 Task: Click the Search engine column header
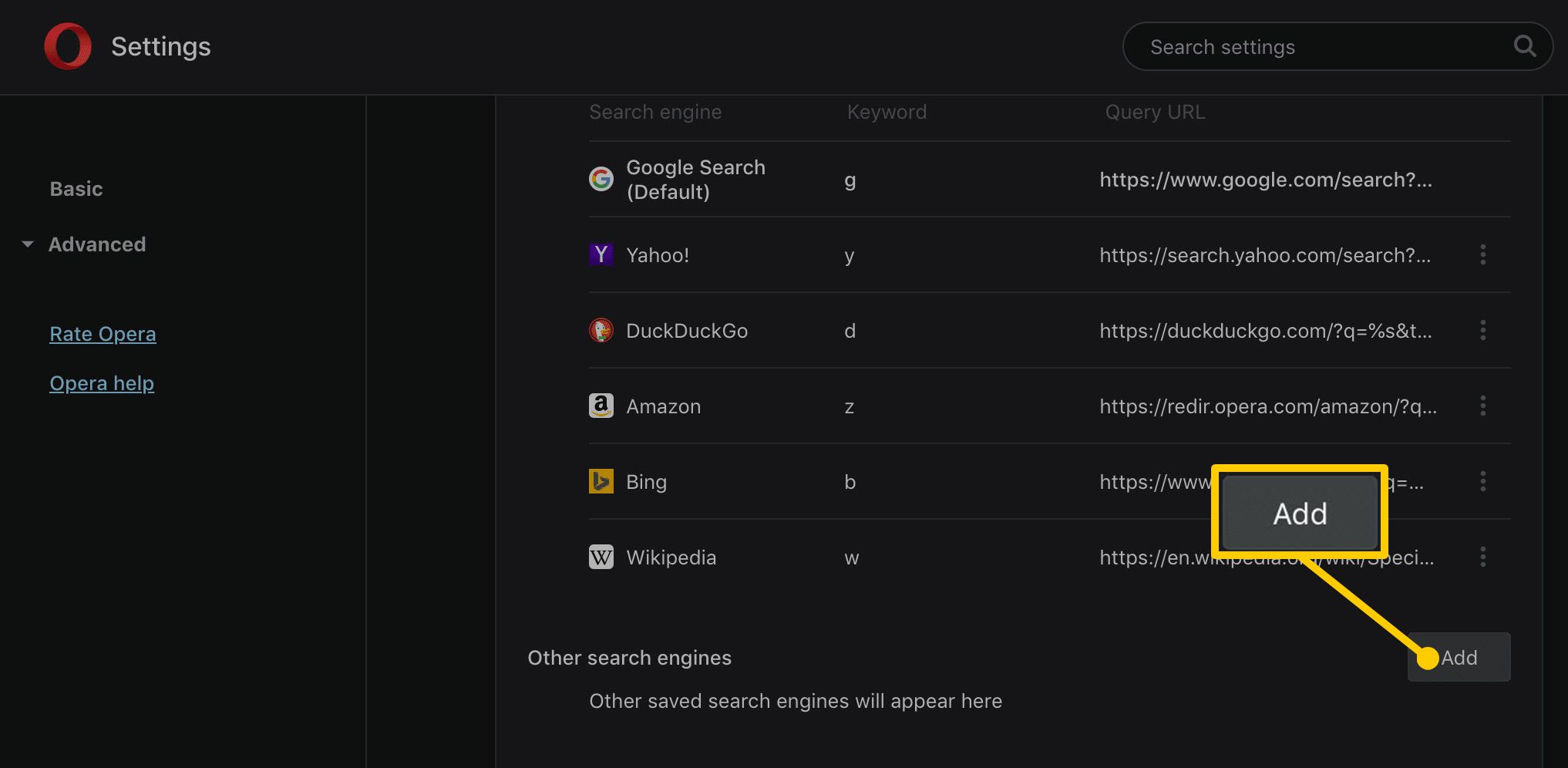[x=655, y=112]
